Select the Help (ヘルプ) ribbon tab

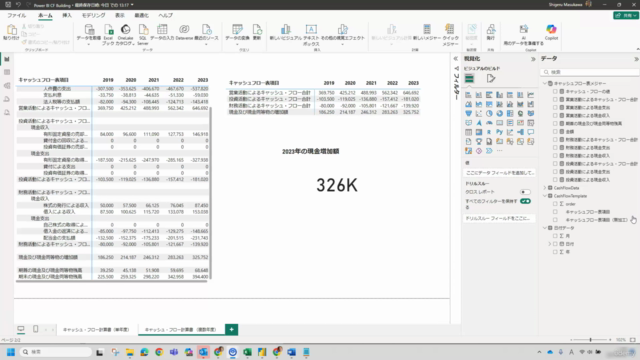coord(165,16)
